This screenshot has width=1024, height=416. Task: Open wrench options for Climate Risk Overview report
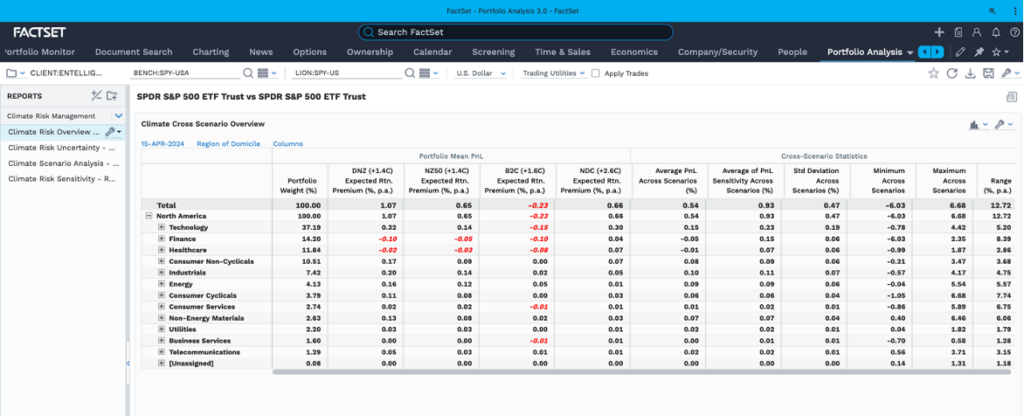[x=114, y=132]
